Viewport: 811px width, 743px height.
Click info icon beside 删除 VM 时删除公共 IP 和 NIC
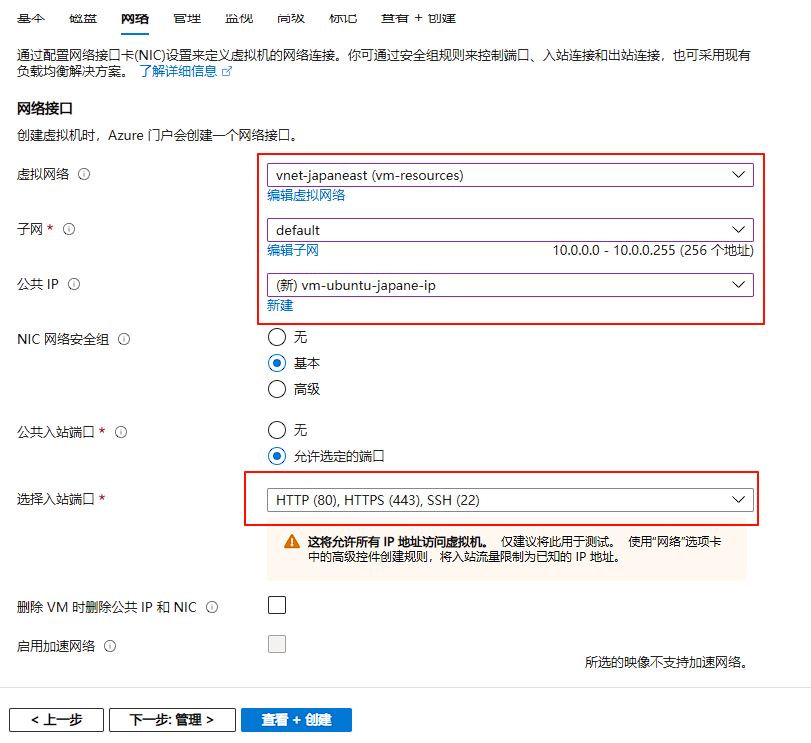(x=212, y=607)
